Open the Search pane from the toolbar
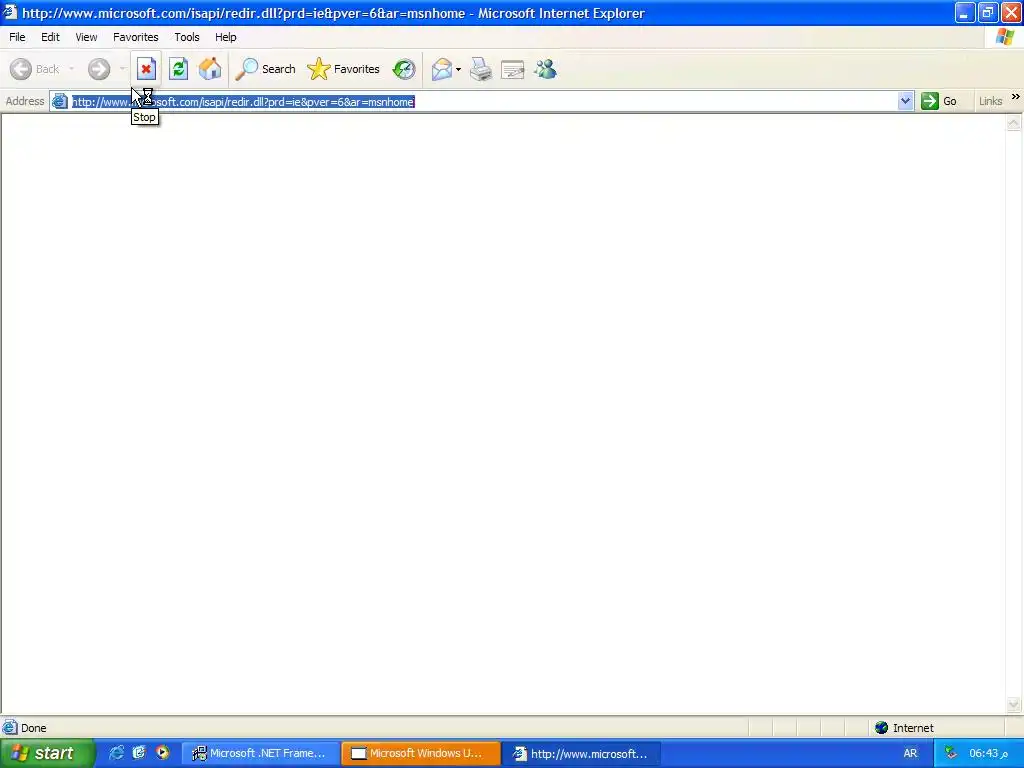This screenshot has height=768, width=1024. 265,69
